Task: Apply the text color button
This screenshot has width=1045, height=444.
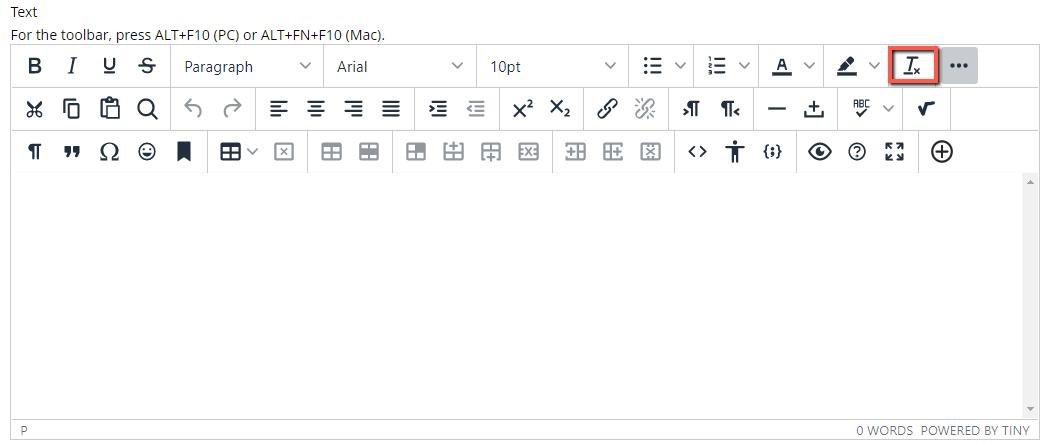Action: point(782,66)
